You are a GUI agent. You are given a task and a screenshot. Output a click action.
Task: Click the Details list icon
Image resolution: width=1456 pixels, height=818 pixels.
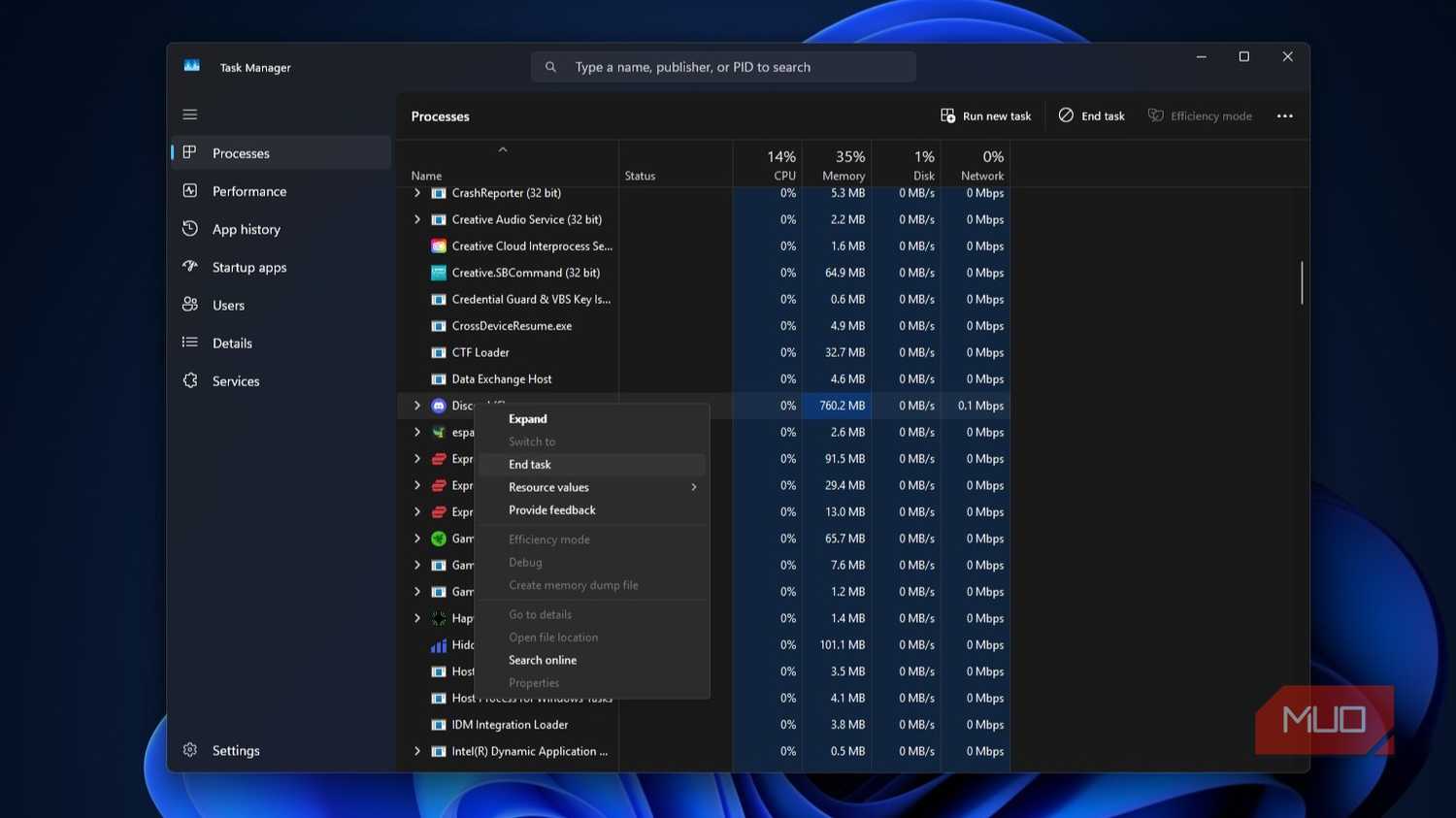pos(190,343)
